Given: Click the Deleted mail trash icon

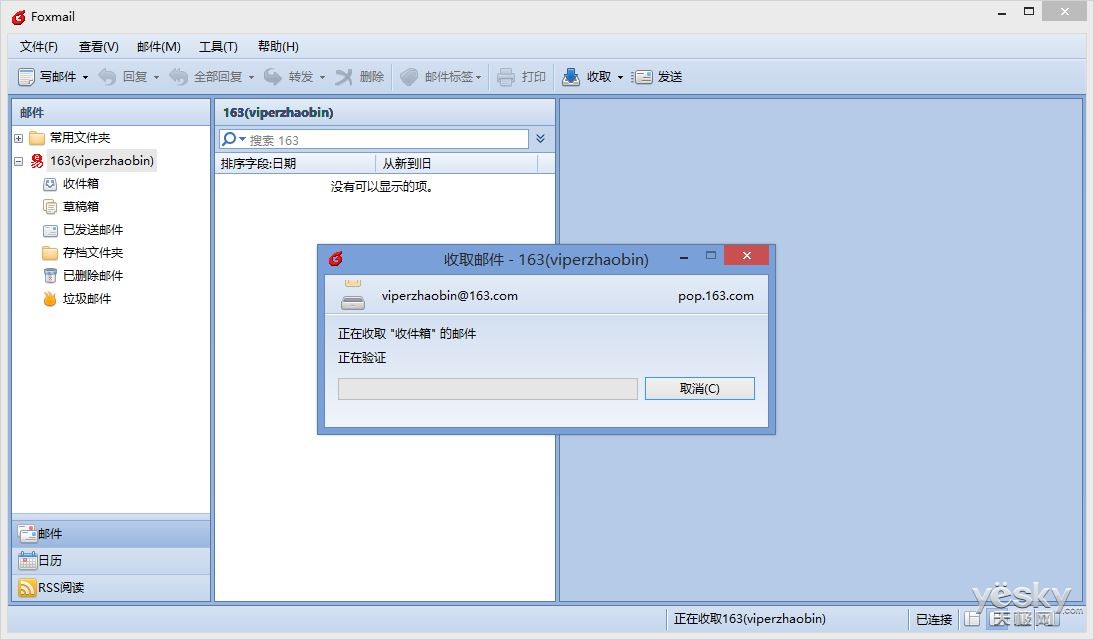Looking at the screenshot, I should (x=50, y=276).
